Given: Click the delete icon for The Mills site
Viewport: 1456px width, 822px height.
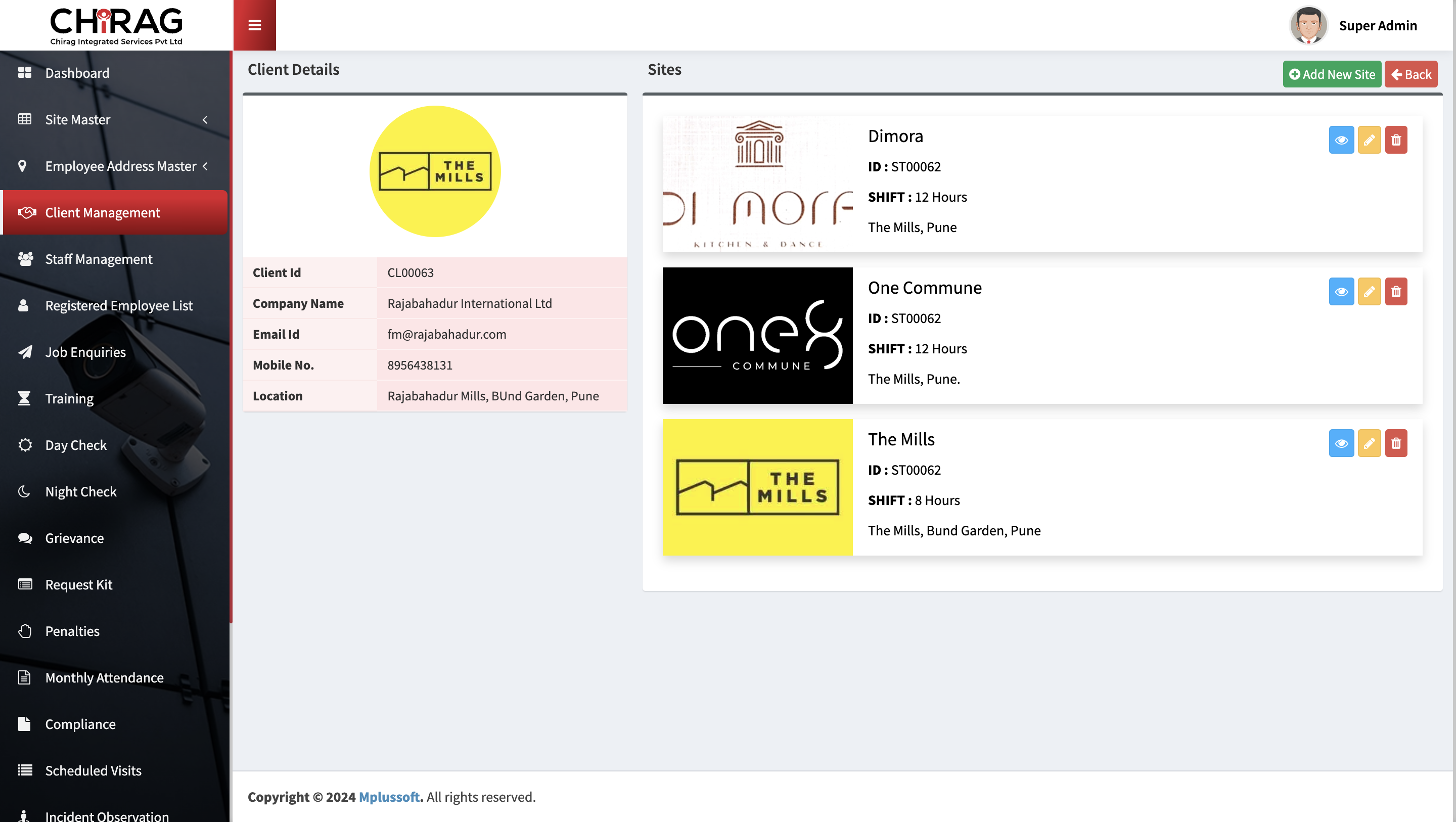Looking at the screenshot, I should pos(1395,443).
